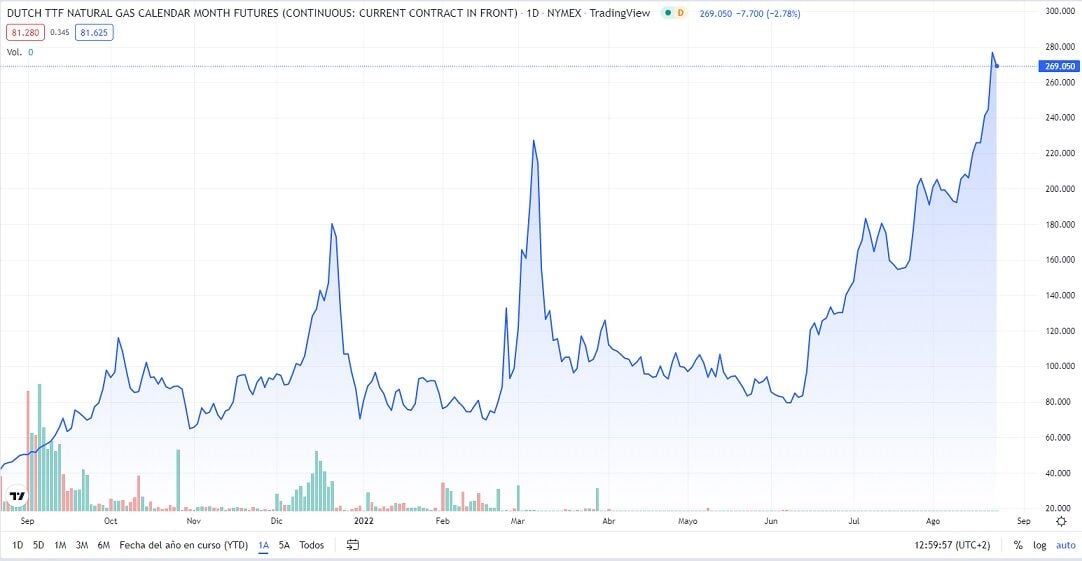Switch chart range to 1M
The image size is (1082, 561).
(x=60, y=545)
